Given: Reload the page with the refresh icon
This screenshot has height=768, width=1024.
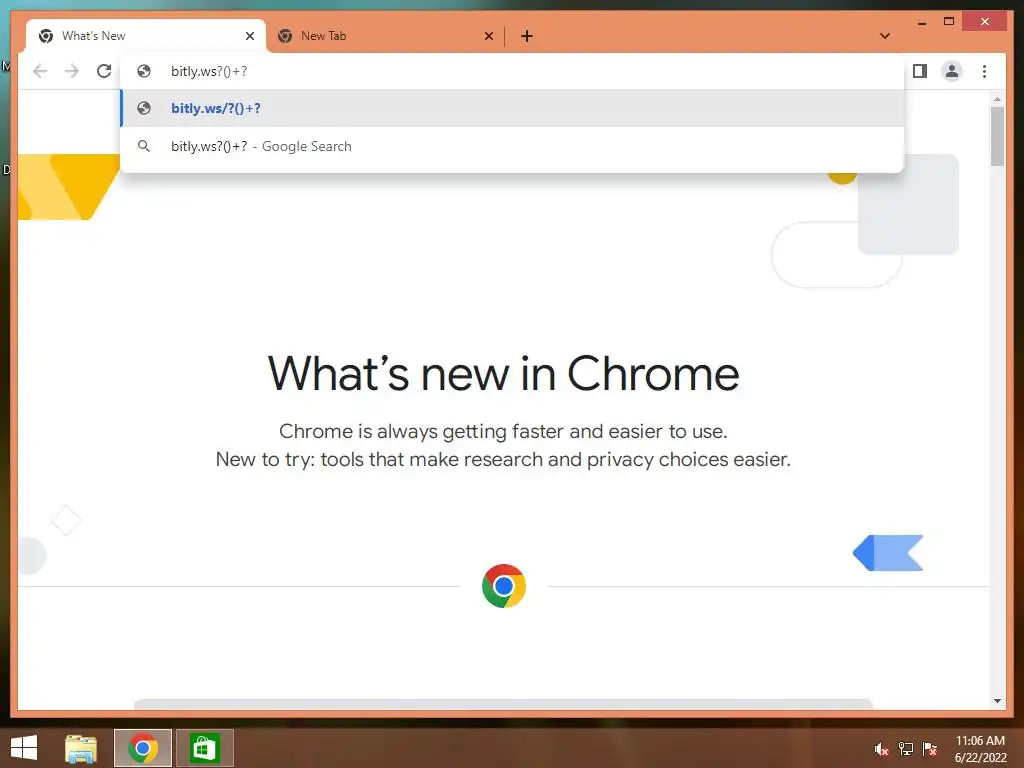Looking at the screenshot, I should point(104,71).
